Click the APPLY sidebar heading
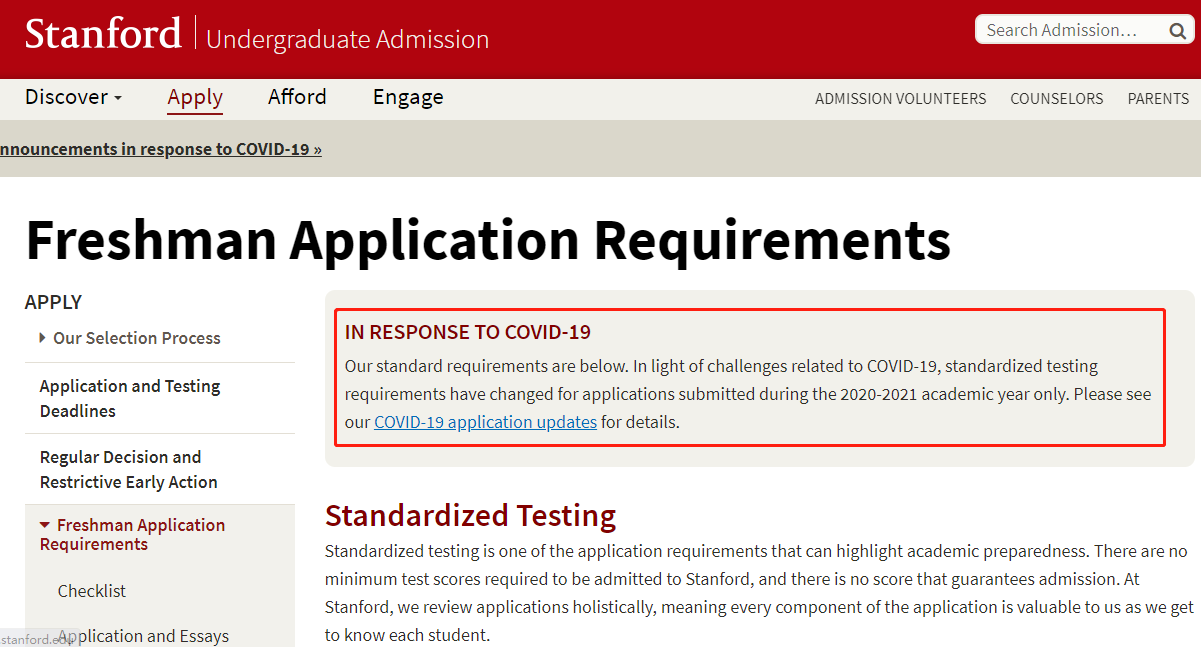Screen dimensions: 1201x647 coord(53,302)
